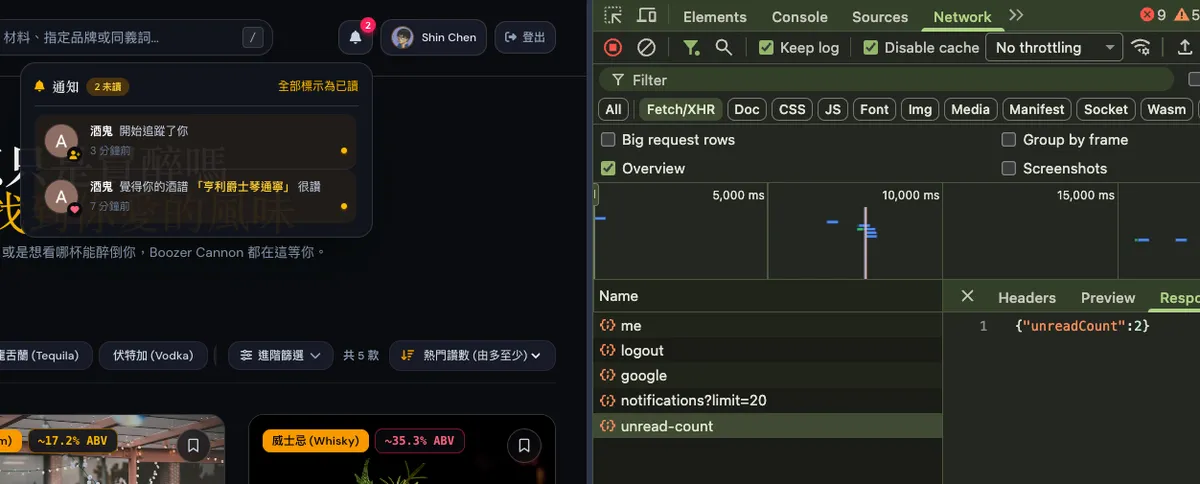The width and height of the screenshot is (1200, 484).
Task: Click the network overview timeline
Action: click(897, 231)
